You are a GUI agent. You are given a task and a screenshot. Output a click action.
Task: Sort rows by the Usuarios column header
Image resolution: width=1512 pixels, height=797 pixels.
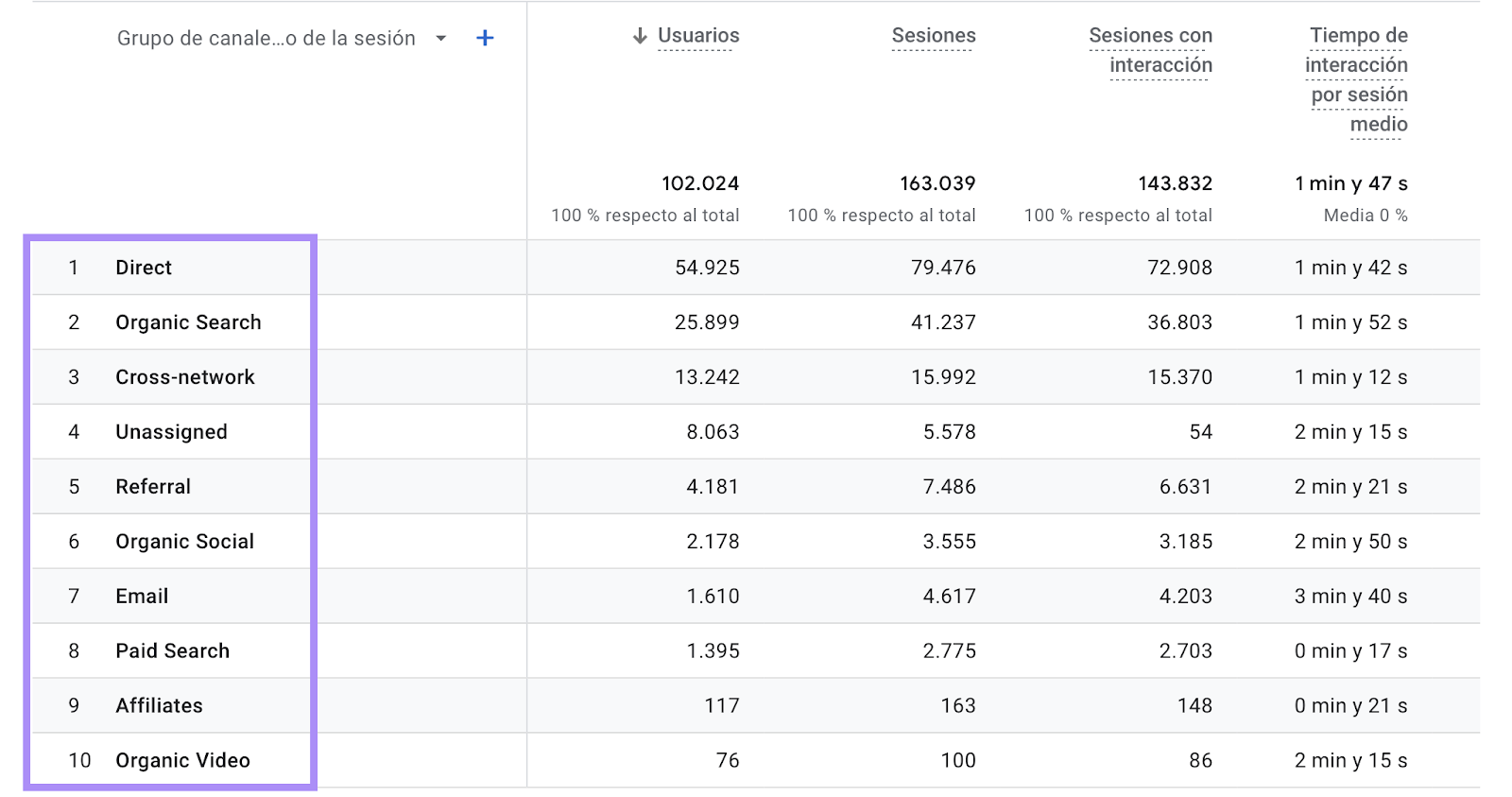(697, 35)
